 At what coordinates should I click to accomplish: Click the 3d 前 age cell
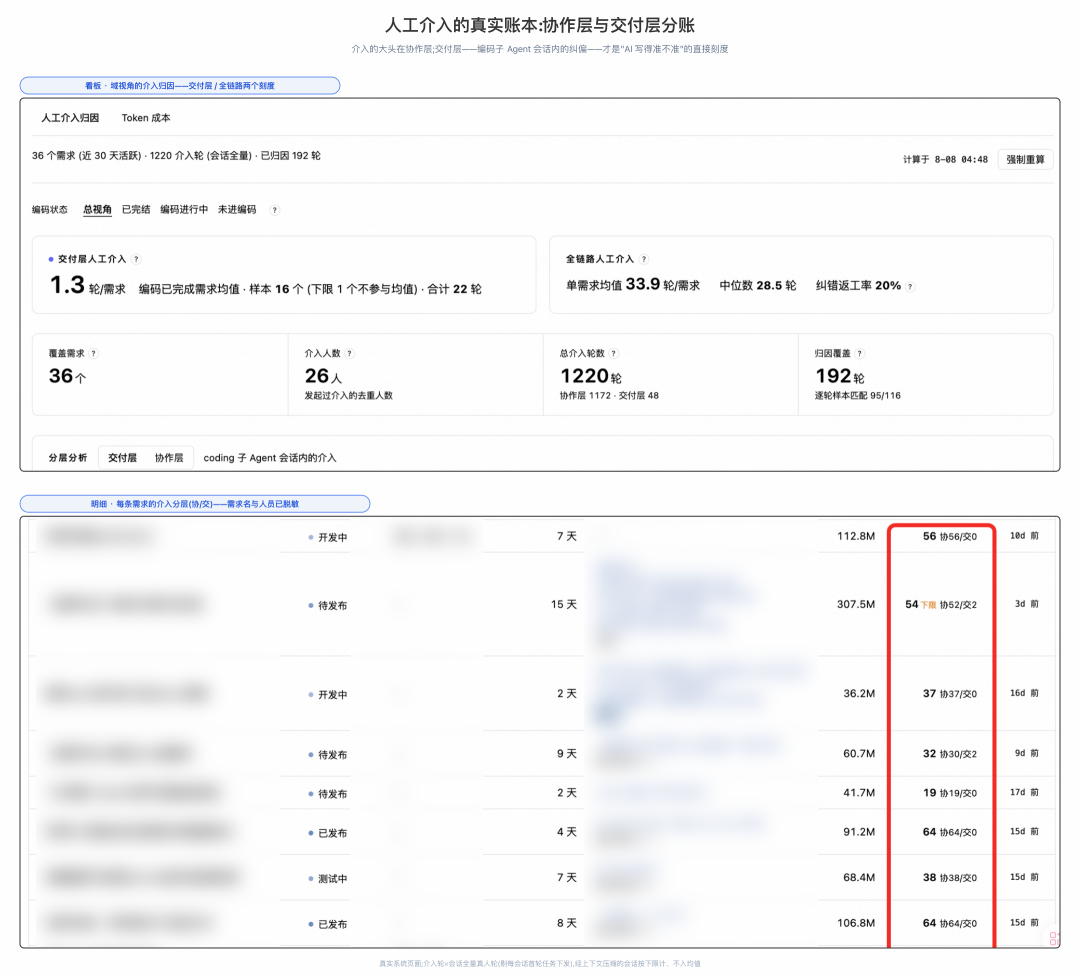click(x=1026, y=604)
